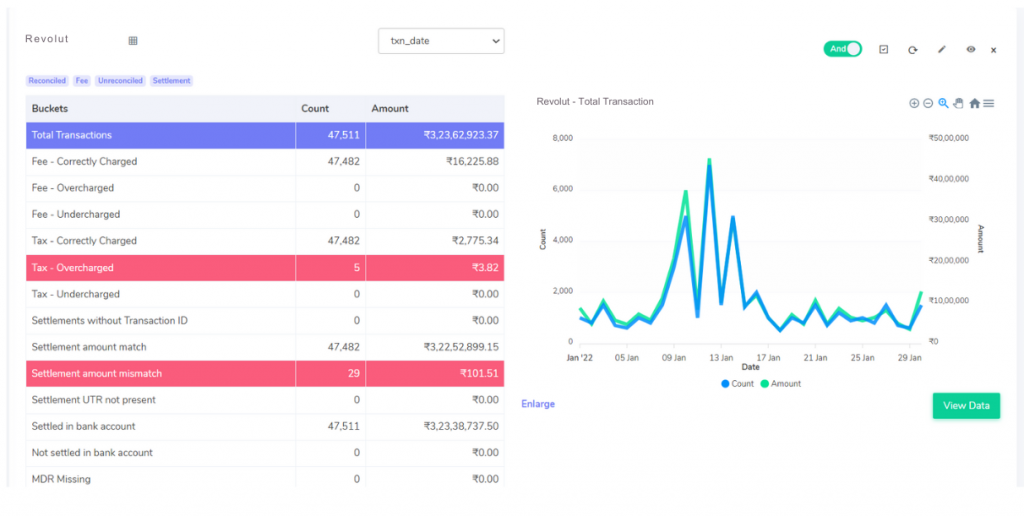
Task: Click the checkbox icon next to And toggle
Action: click(x=884, y=49)
